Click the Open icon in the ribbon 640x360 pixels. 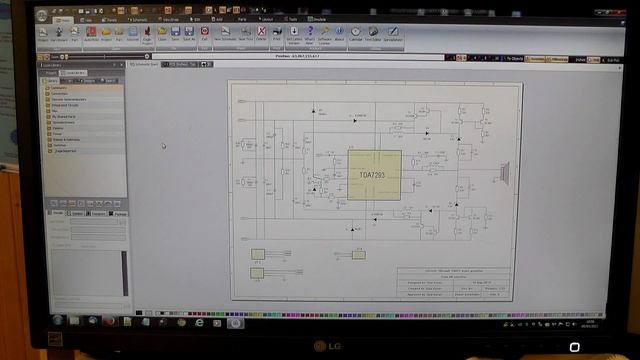tap(162, 32)
